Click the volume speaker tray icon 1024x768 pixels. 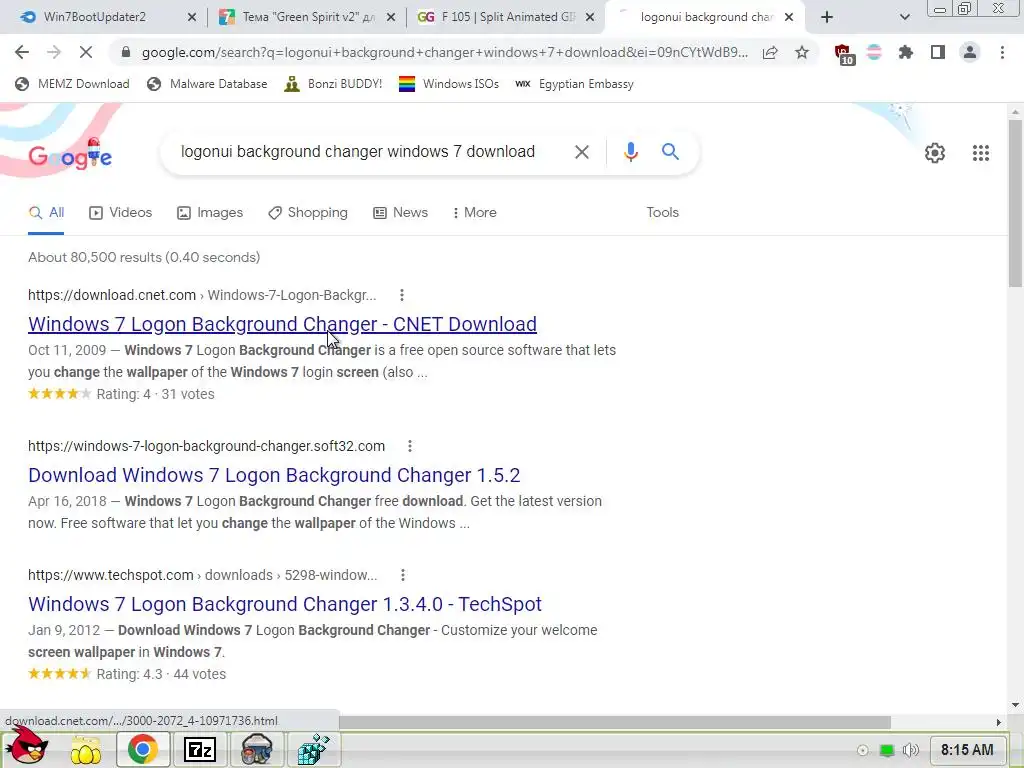(x=911, y=750)
